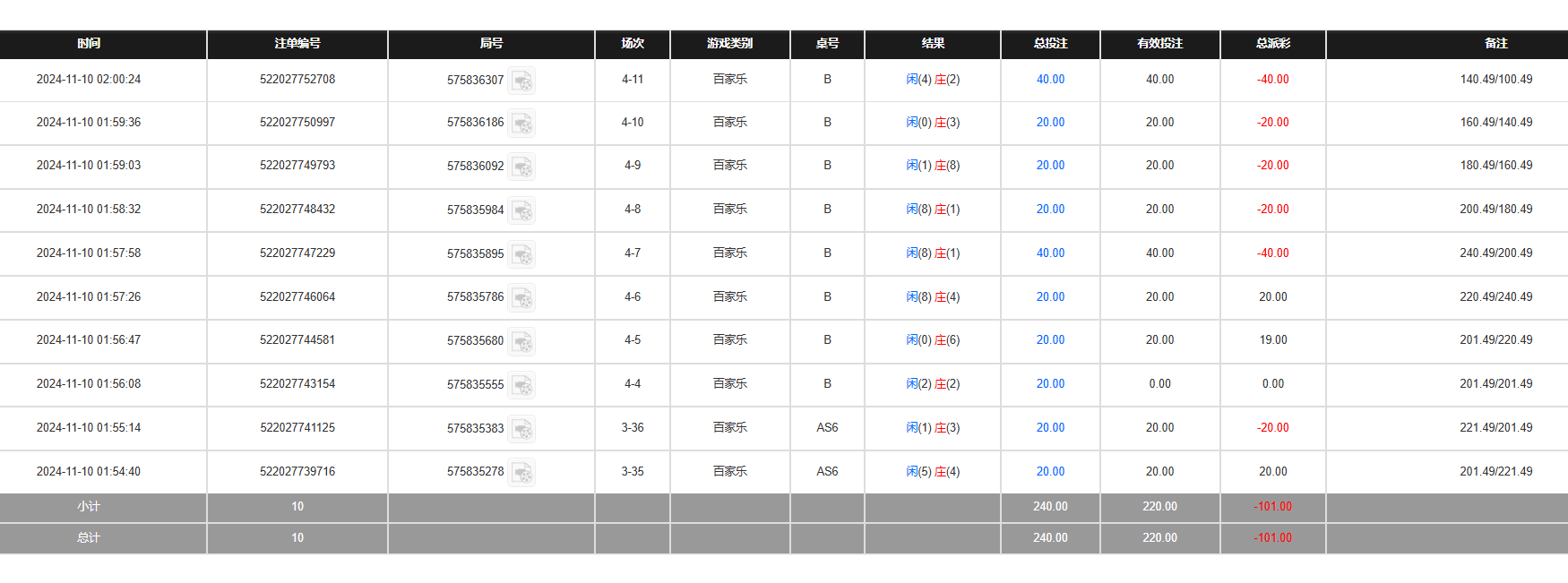The width and height of the screenshot is (1568, 583).
Task: Click the 备注 column header
Action: (1495, 44)
